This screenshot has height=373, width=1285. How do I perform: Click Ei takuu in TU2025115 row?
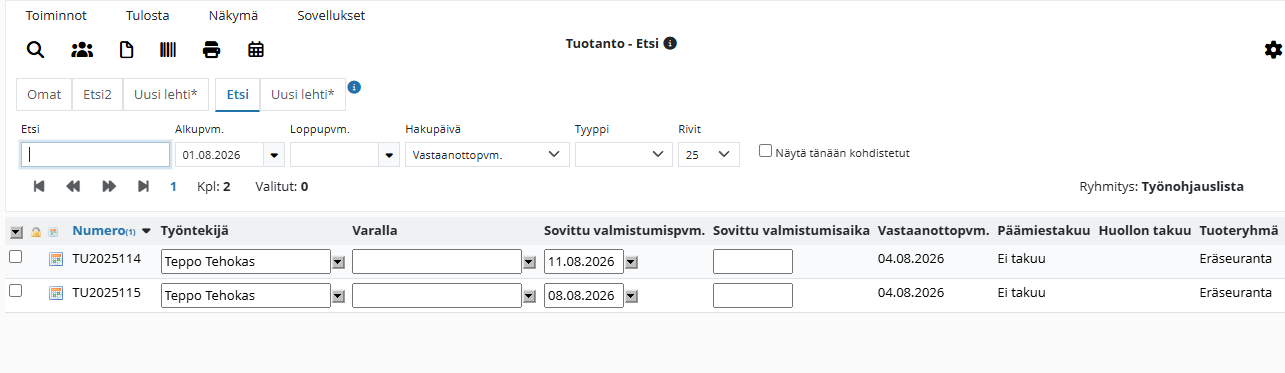tap(1022, 293)
